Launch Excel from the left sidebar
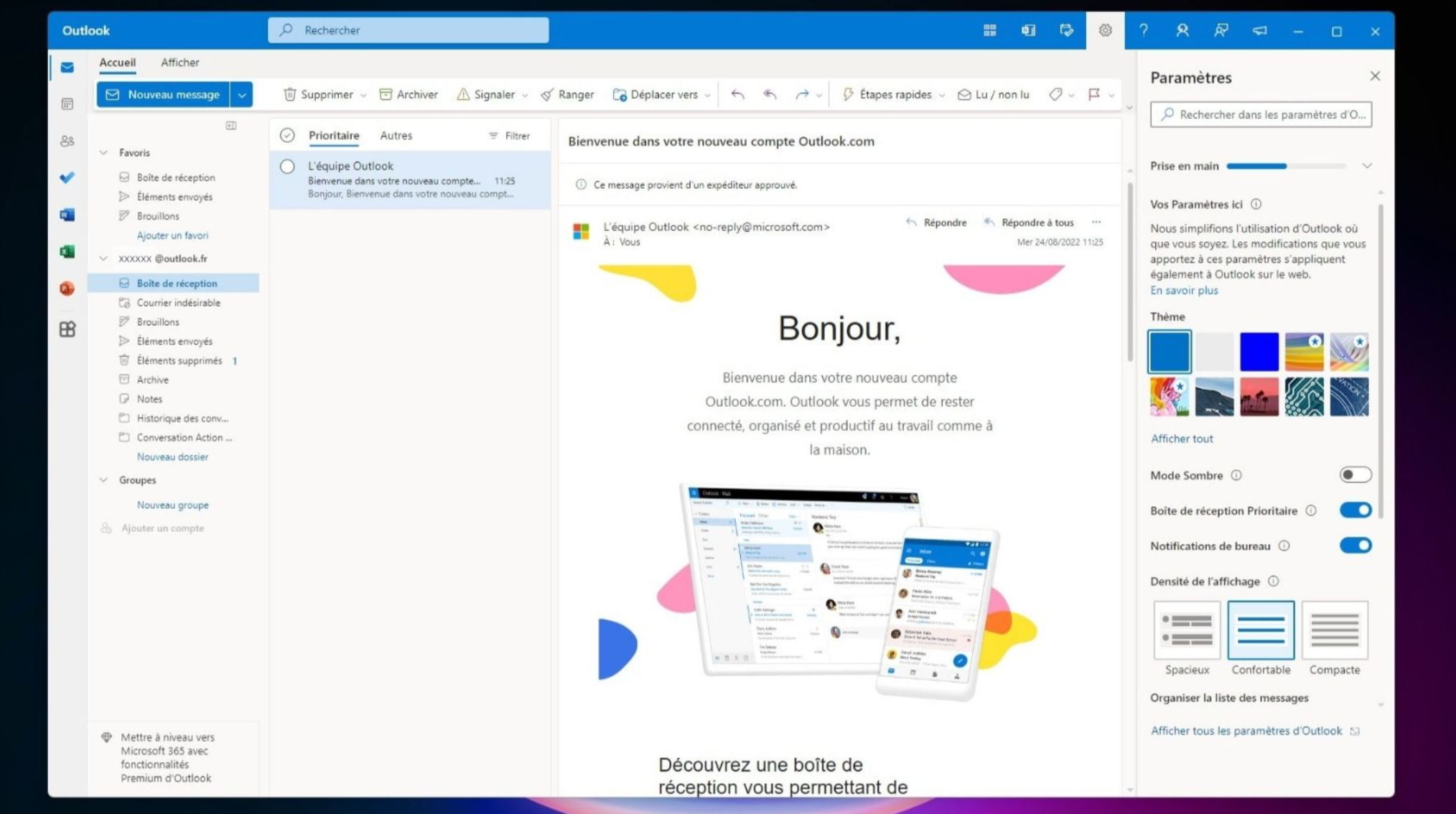This screenshot has width=1456, height=814. pos(67,252)
